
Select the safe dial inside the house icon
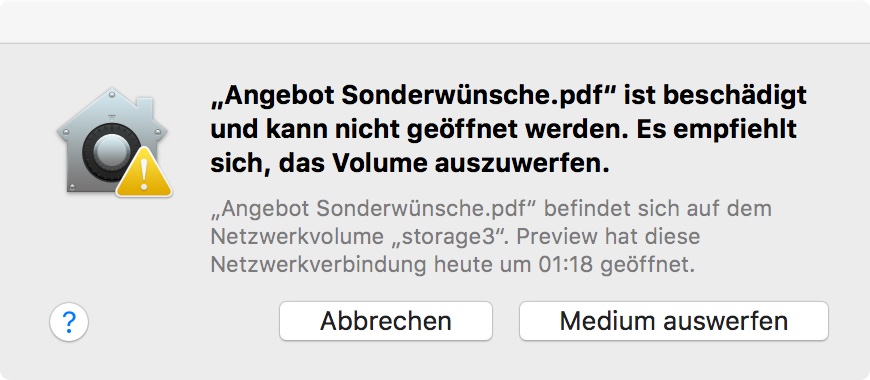coord(107,151)
